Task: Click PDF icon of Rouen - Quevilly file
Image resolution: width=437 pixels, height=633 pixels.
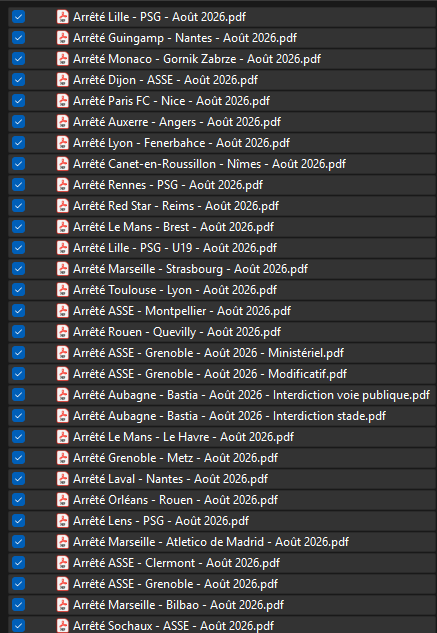Action: click(x=62, y=331)
